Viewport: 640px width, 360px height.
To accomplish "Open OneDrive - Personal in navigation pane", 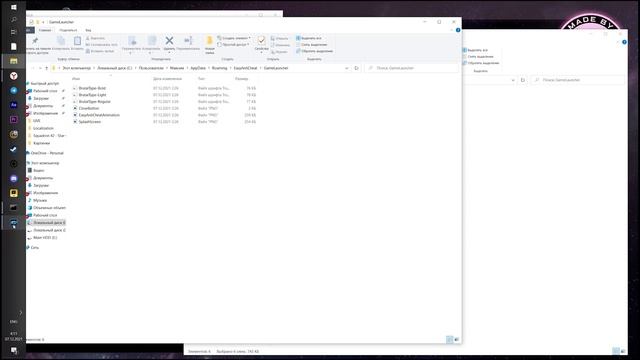I will 47,153.
